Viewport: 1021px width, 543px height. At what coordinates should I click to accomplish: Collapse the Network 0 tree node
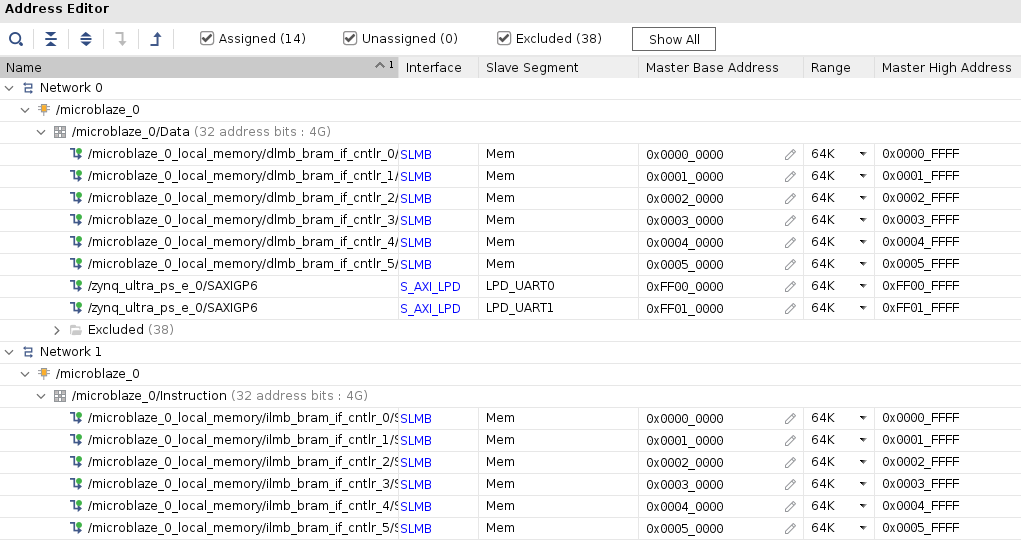point(9,88)
